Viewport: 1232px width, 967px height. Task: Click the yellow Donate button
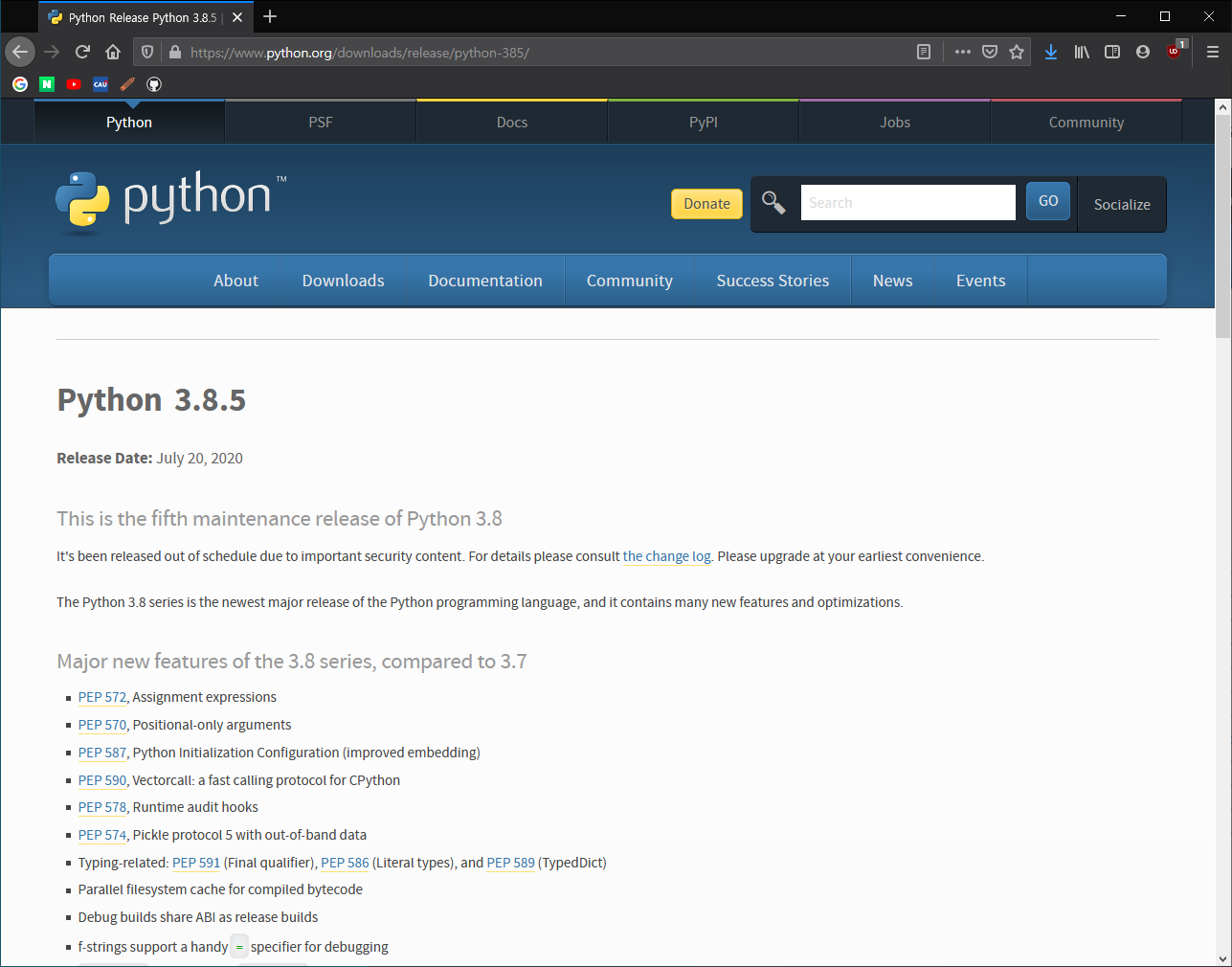point(706,203)
